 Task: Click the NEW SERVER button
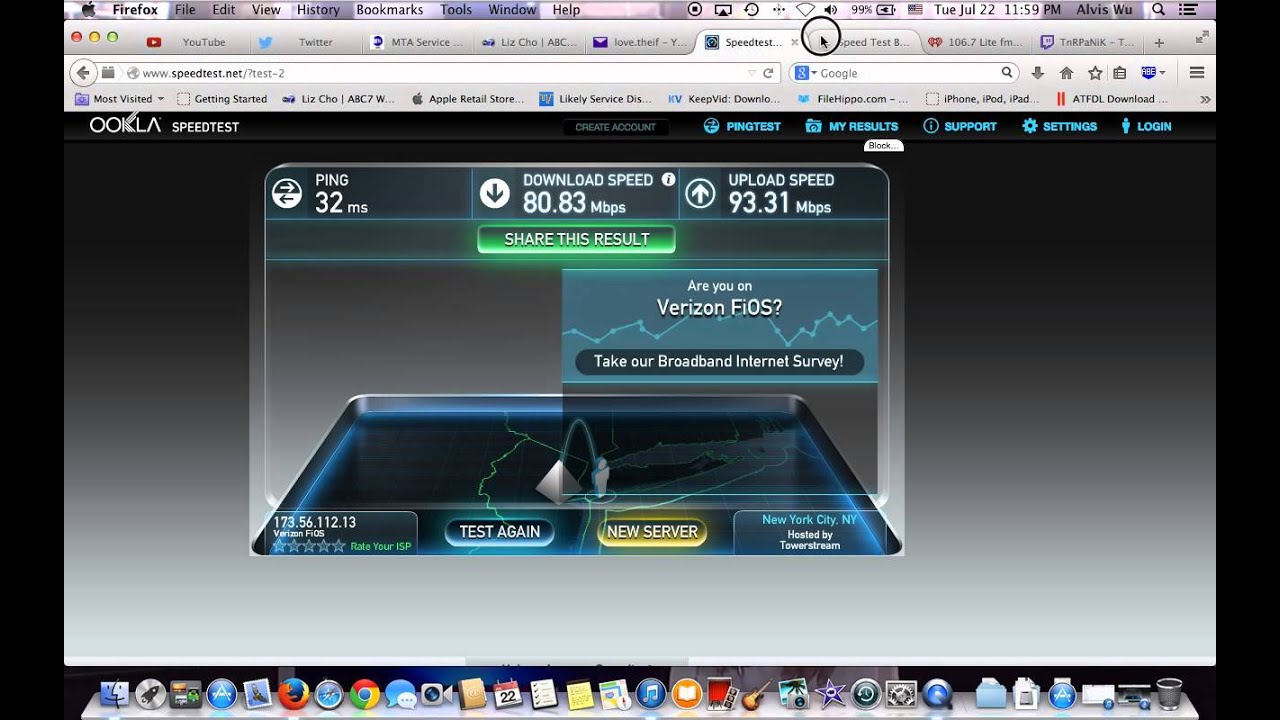pyautogui.click(x=652, y=532)
